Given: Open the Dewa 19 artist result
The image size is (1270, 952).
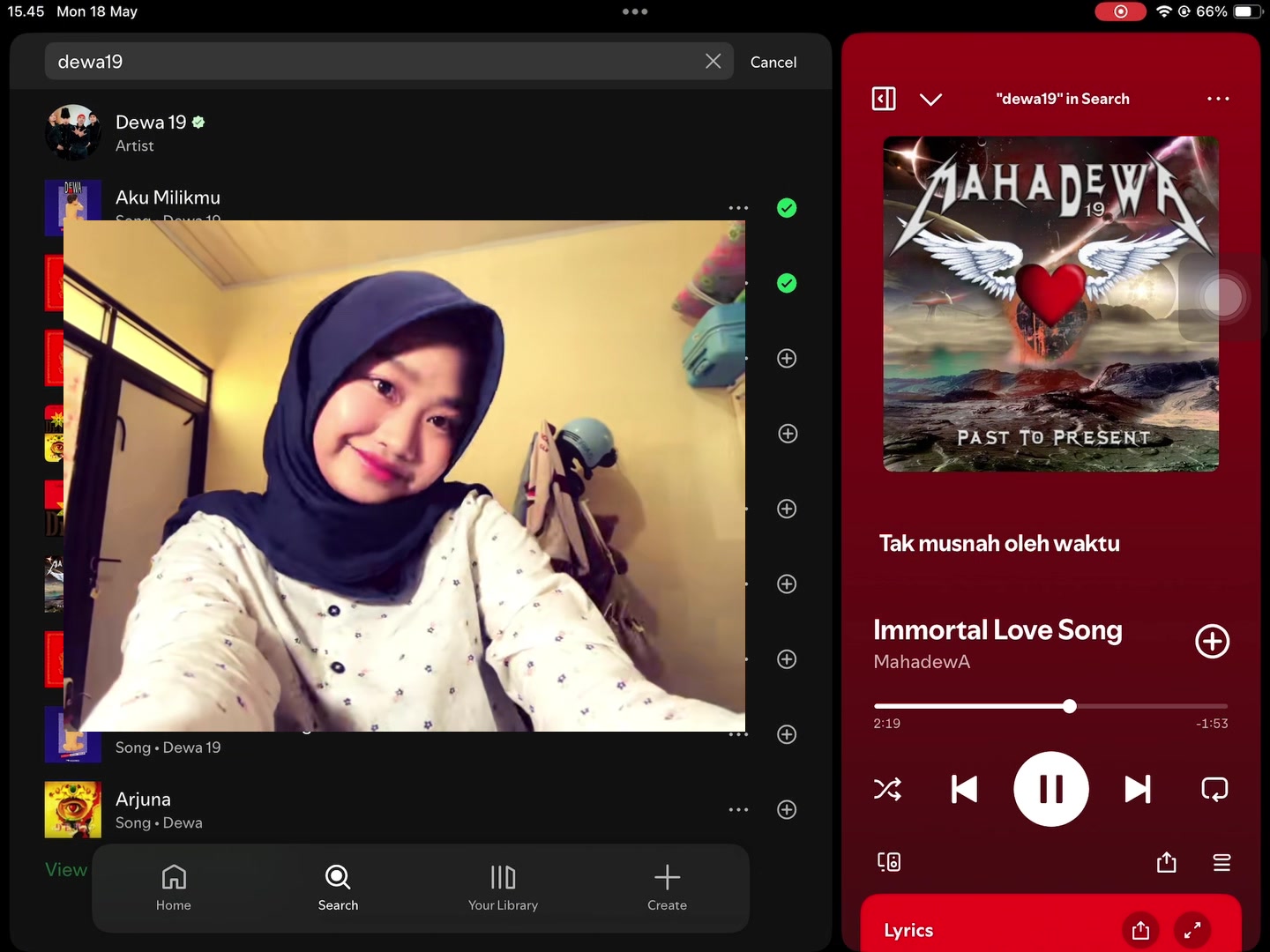Looking at the screenshot, I should [421, 133].
